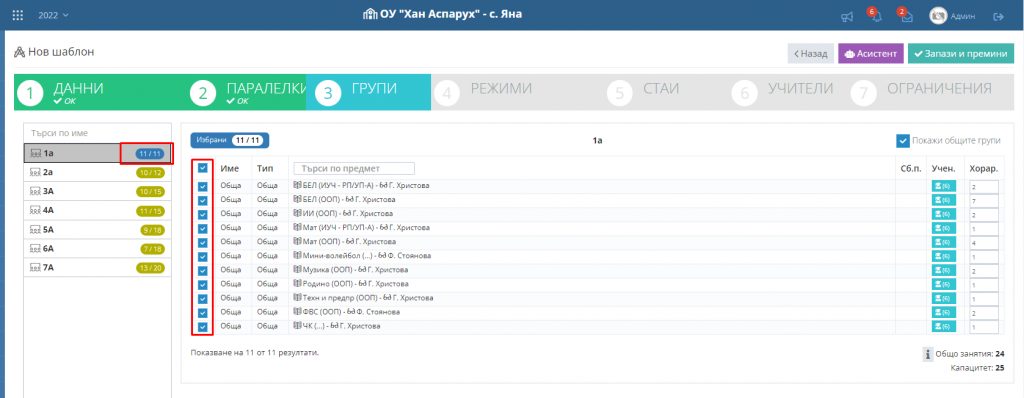This screenshot has height=398, width=1024.
Task: Expand the 2022 year dropdown
Action: (x=53, y=15)
